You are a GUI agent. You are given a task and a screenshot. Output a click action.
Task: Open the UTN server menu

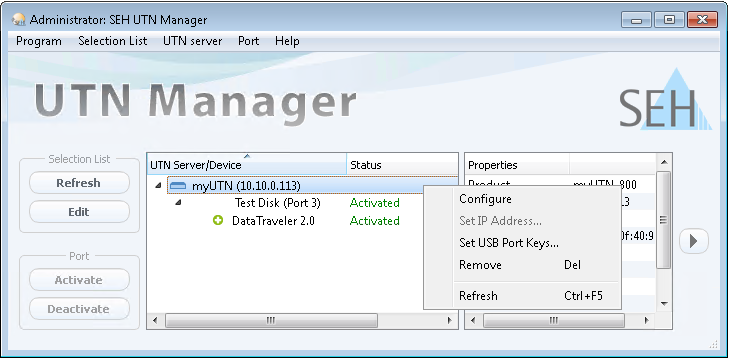click(x=192, y=41)
